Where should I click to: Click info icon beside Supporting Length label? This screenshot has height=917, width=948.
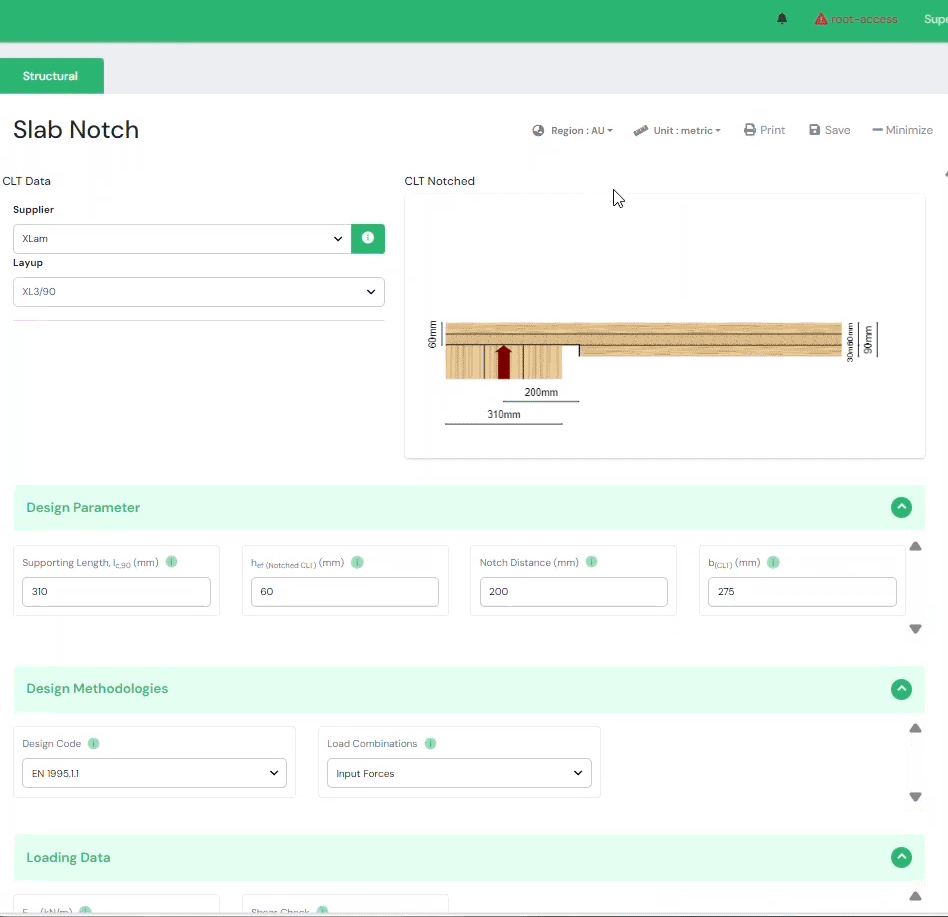(x=171, y=562)
